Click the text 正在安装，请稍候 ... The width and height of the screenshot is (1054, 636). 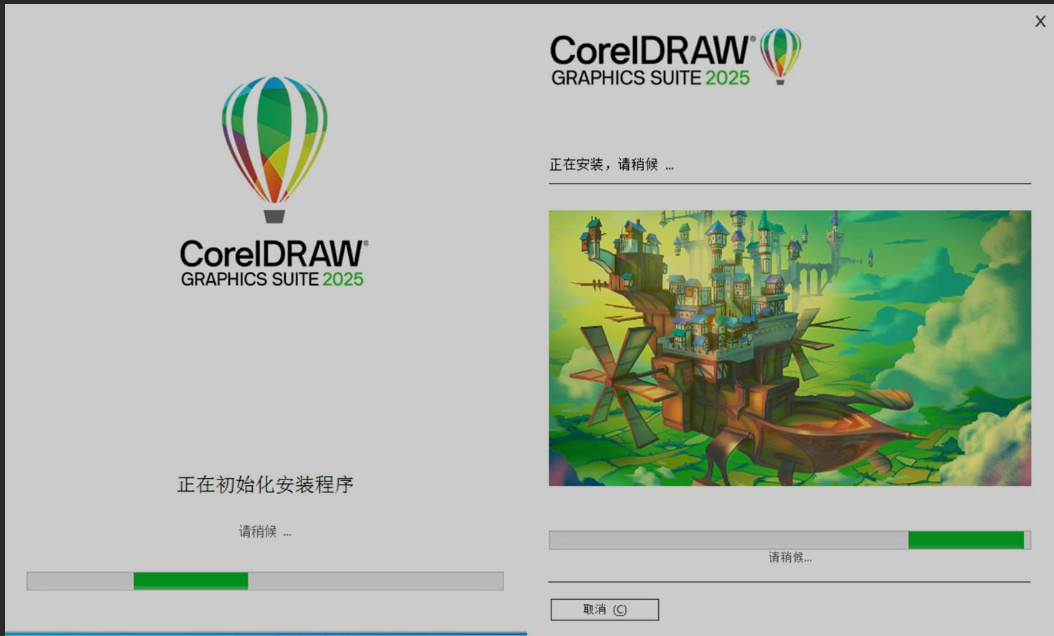(611, 165)
